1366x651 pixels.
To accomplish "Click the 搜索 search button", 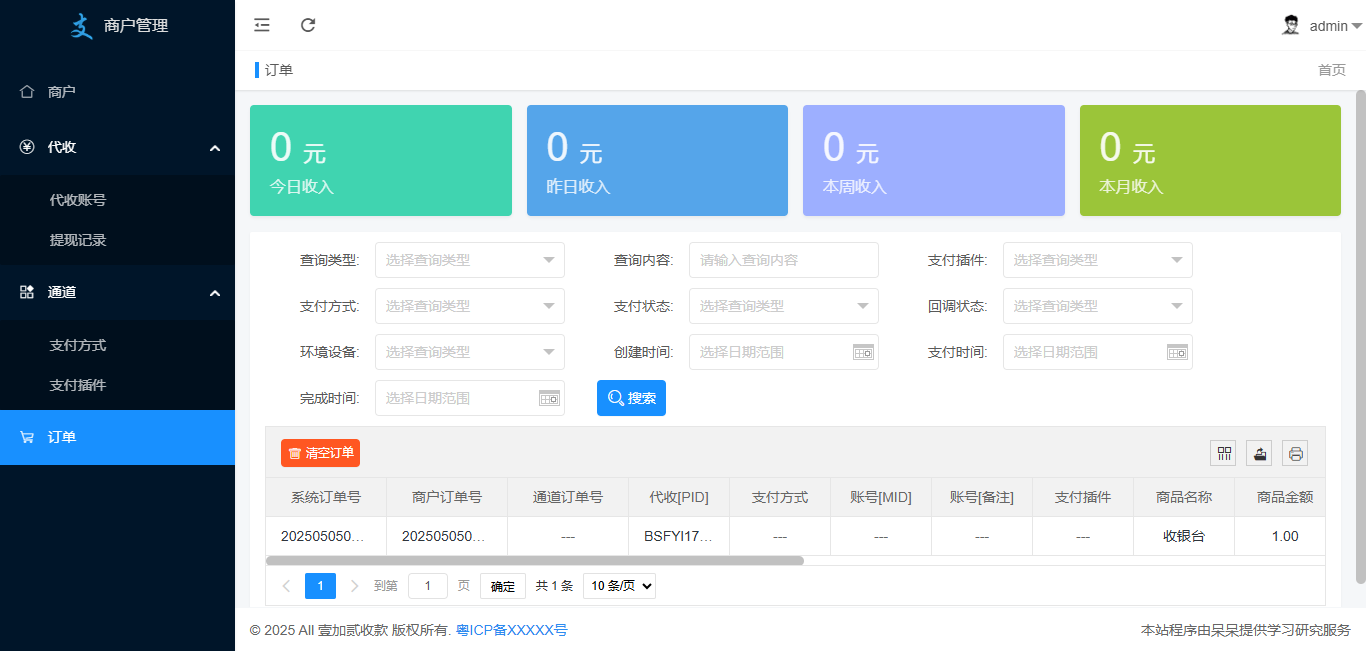I will pos(631,397).
